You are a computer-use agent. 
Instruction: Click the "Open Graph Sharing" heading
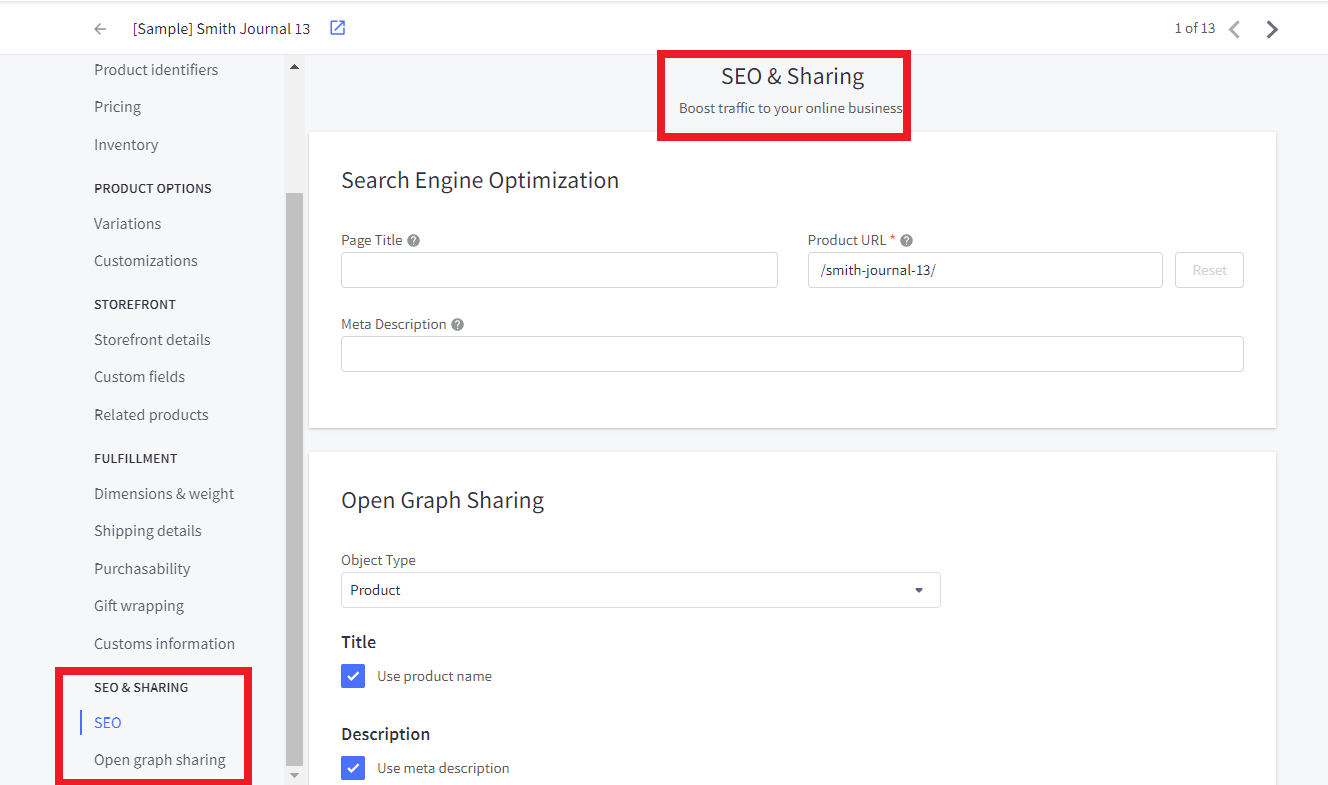pos(443,500)
